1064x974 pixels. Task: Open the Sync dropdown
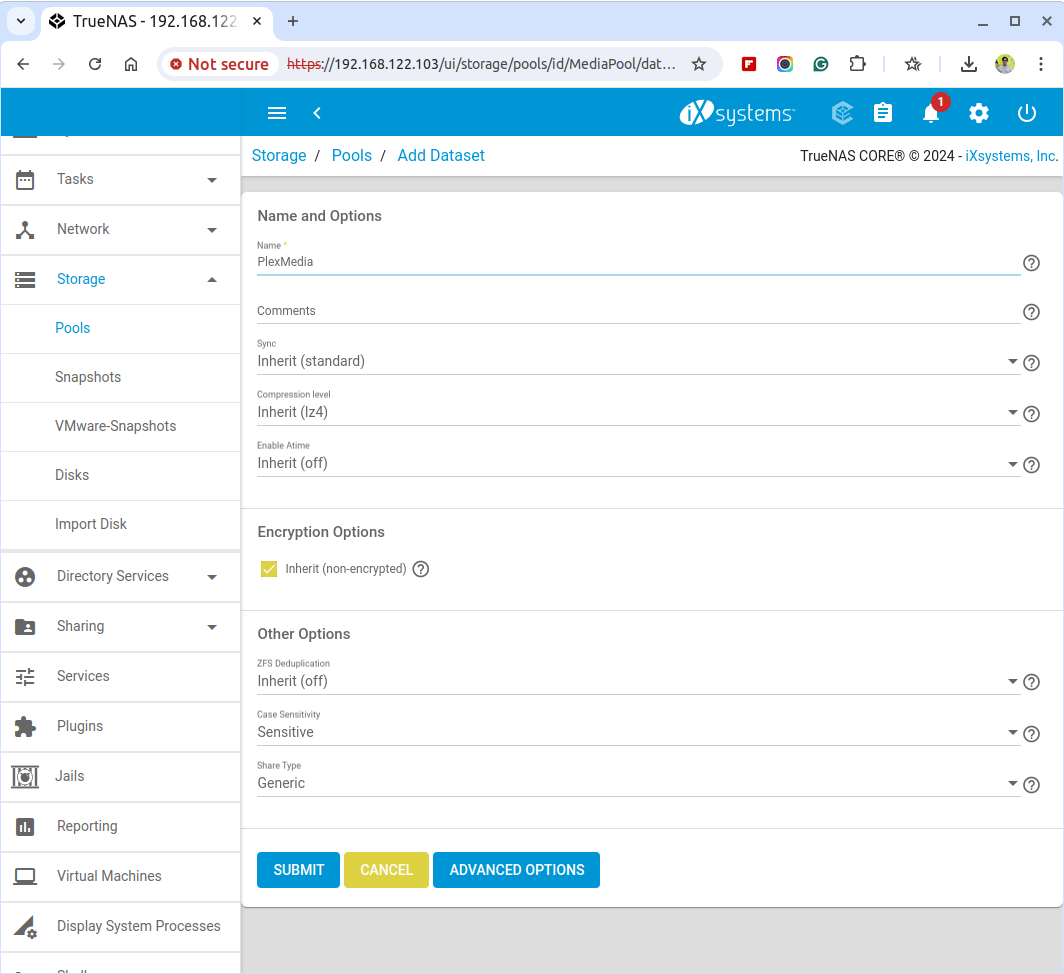638,361
